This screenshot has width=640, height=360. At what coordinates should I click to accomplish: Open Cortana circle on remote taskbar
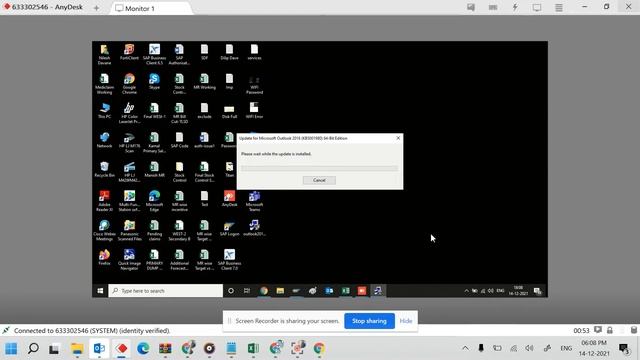231,291
